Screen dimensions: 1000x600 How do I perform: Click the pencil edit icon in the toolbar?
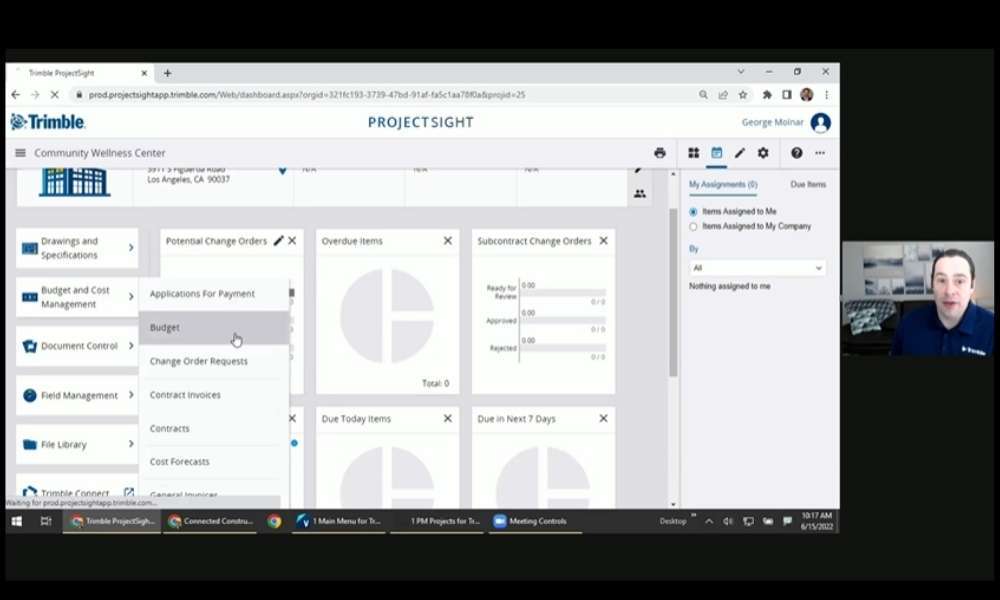tap(740, 153)
